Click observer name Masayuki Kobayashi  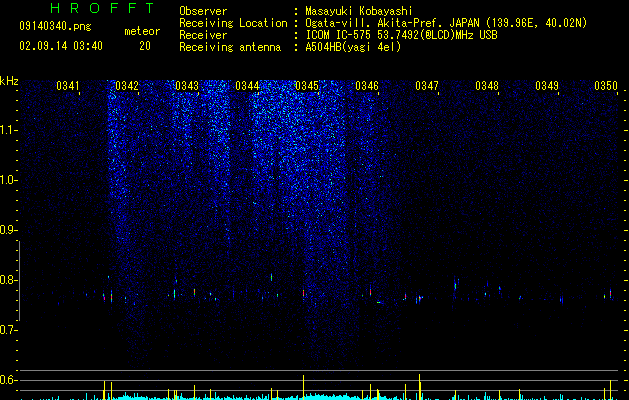[x=359, y=11]
